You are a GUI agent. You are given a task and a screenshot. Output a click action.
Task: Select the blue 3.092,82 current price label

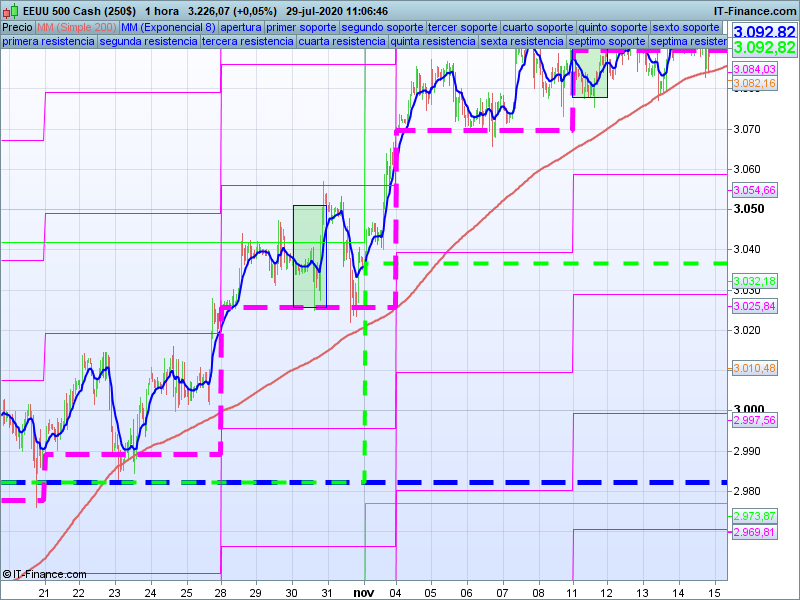tap(764, 32)
